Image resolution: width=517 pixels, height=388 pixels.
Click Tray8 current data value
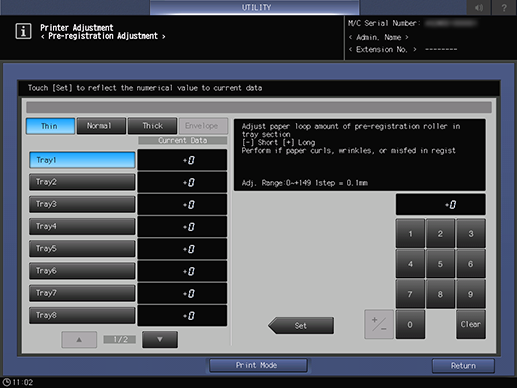pos(182,315)
